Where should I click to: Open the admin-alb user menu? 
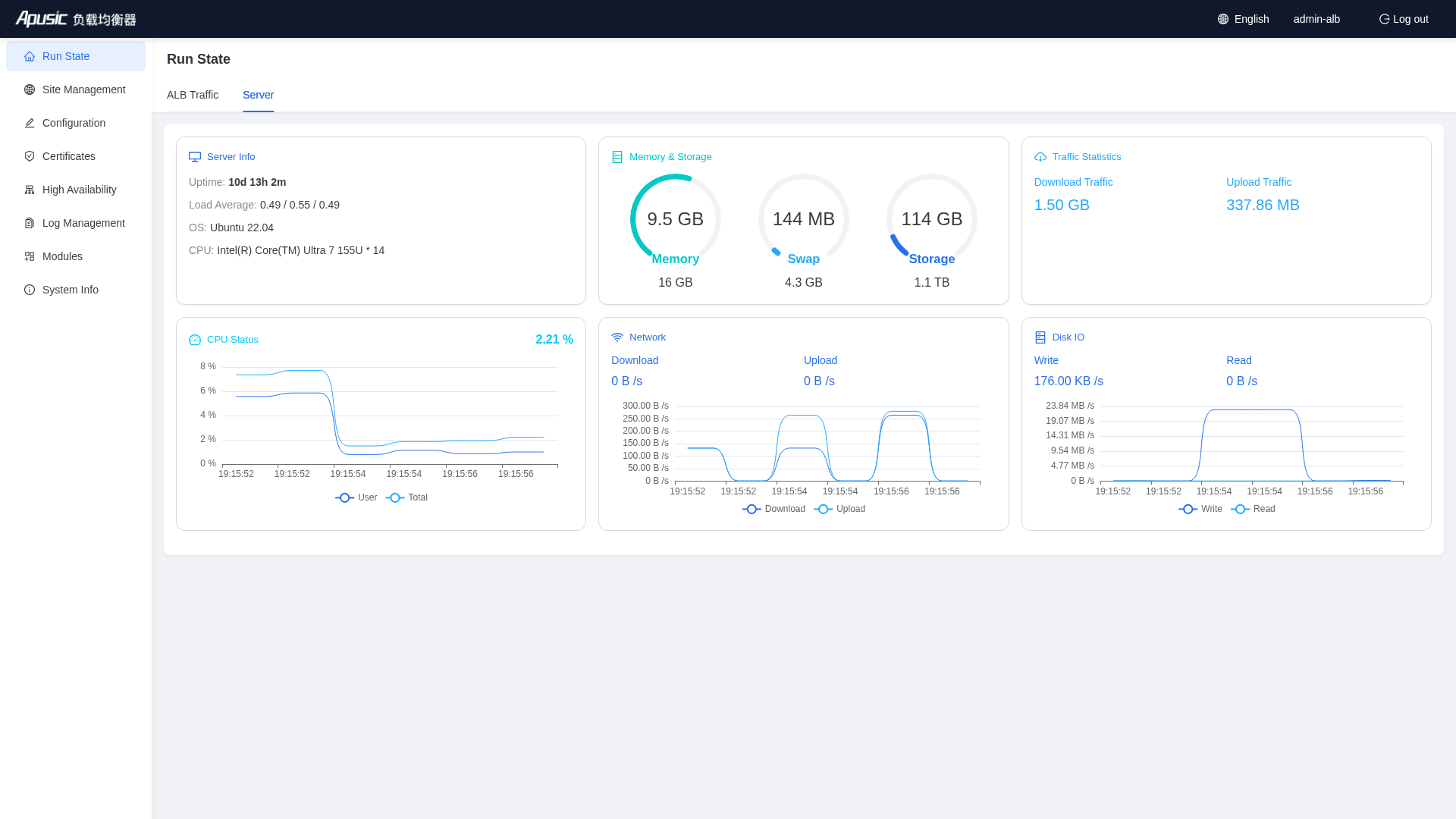click(x=1316, y=19)
